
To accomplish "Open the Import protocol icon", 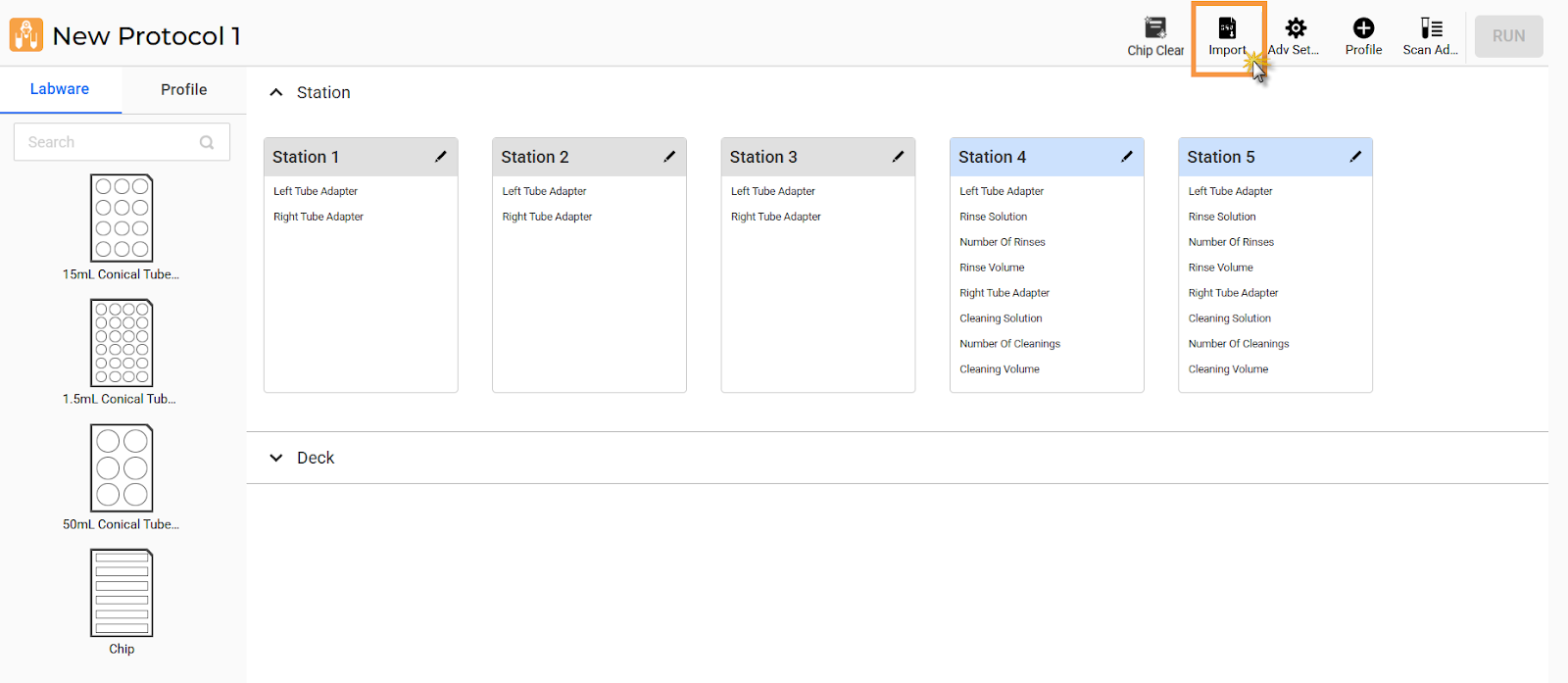I will tap(1227, 28).
